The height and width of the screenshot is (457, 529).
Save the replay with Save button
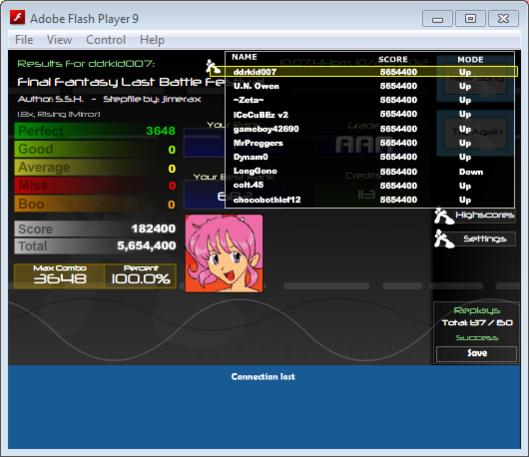(476, 353)
